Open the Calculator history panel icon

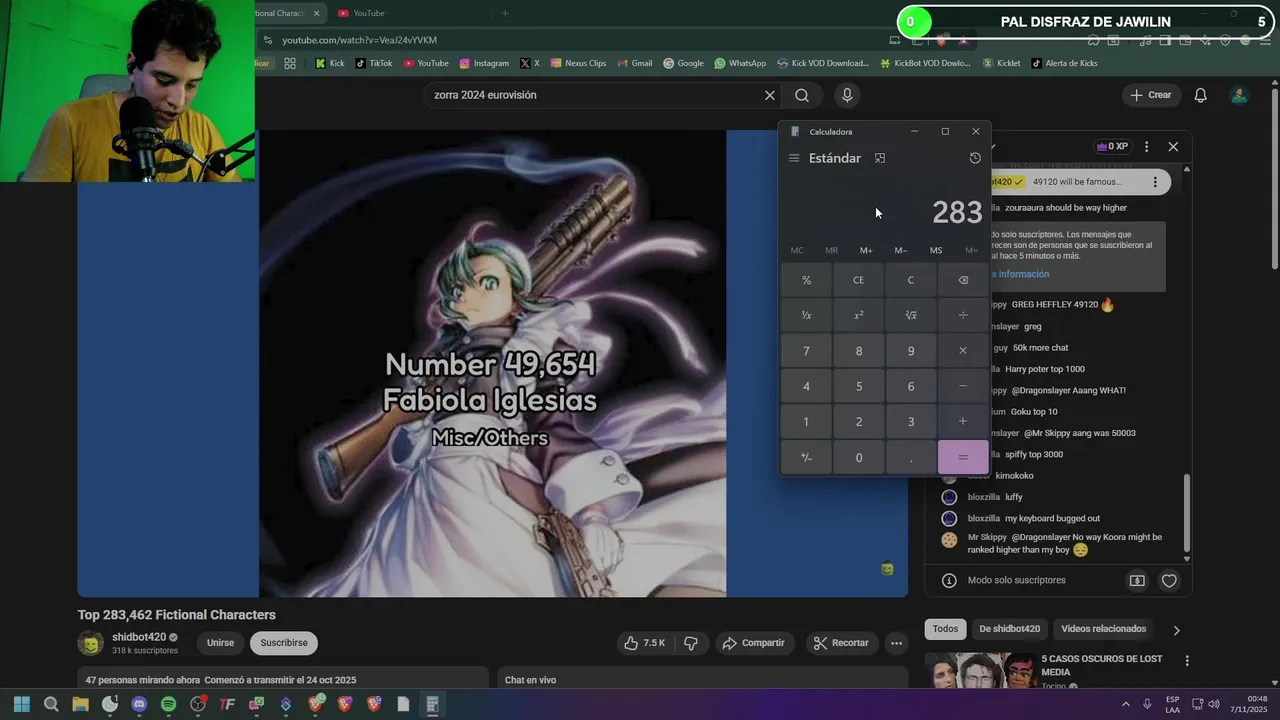[975, 158]
